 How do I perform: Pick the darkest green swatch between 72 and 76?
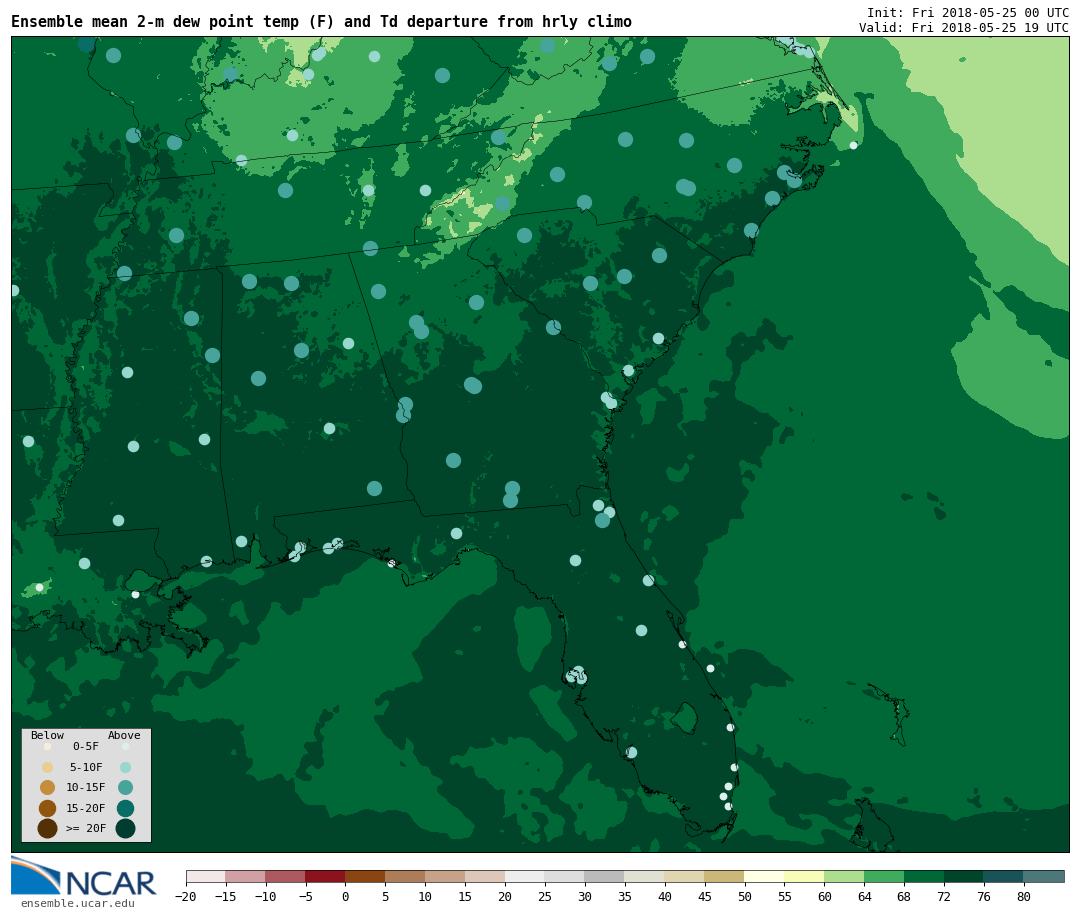[964, 876]
